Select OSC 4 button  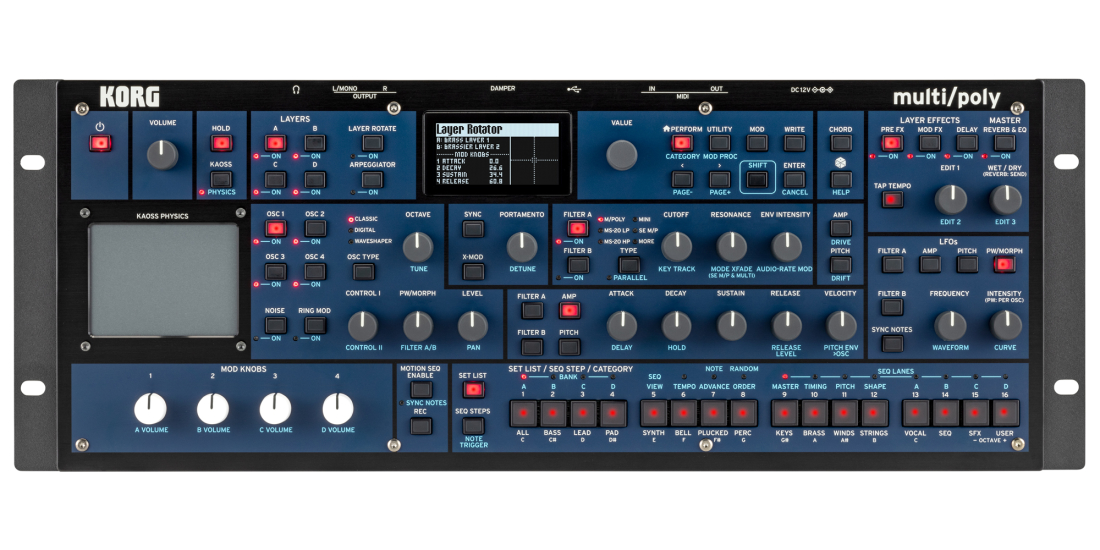point(315,271)
